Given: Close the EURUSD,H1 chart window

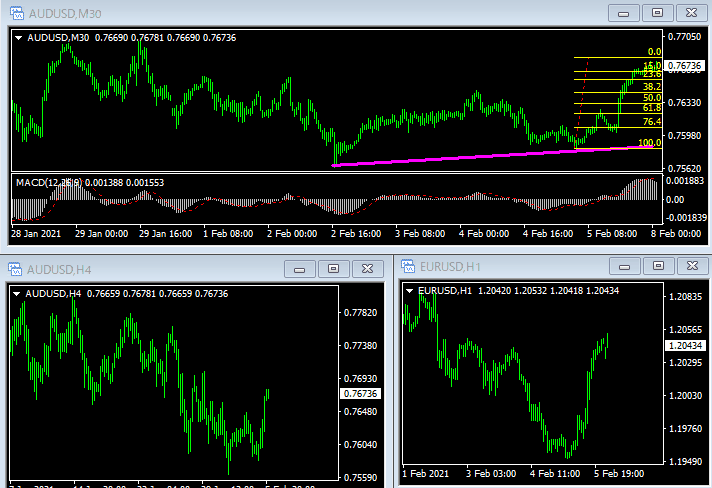Looking at the screenshot, I should coord(692,266).
